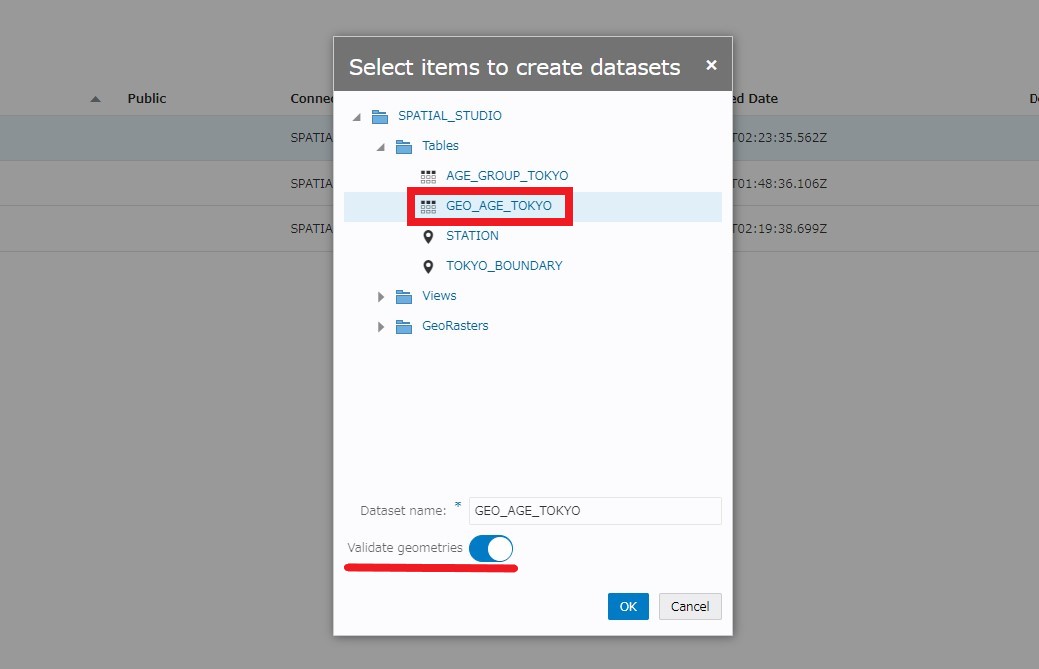The height and width of the screenshot is (669, 1039).
Task: Select the AGE_GROUP_TOKYO table label
Action: pyautogui.click(x=506, y=176)
